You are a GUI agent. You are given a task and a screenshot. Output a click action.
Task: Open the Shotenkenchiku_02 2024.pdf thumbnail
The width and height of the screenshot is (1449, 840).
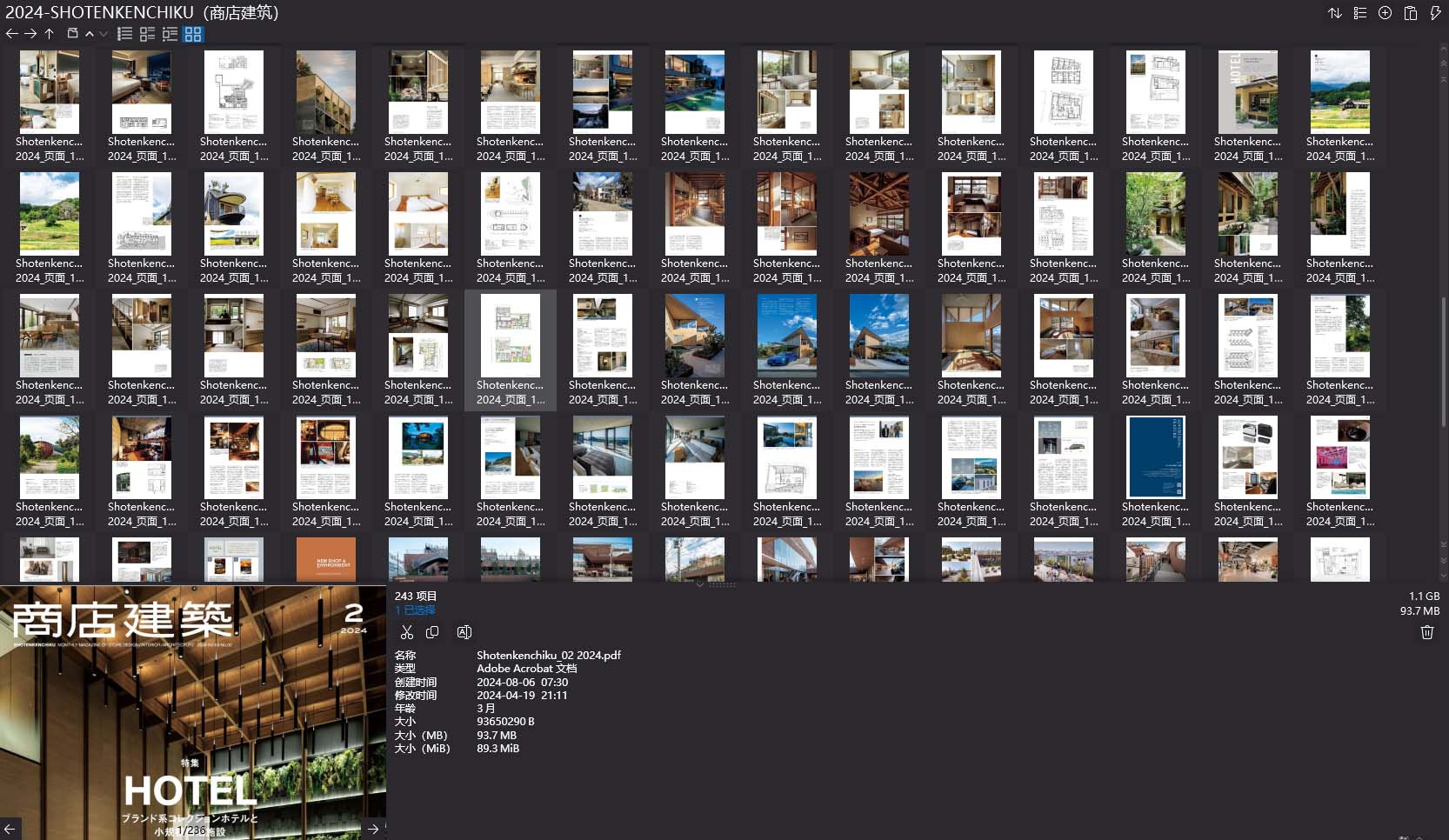point(510,350)
